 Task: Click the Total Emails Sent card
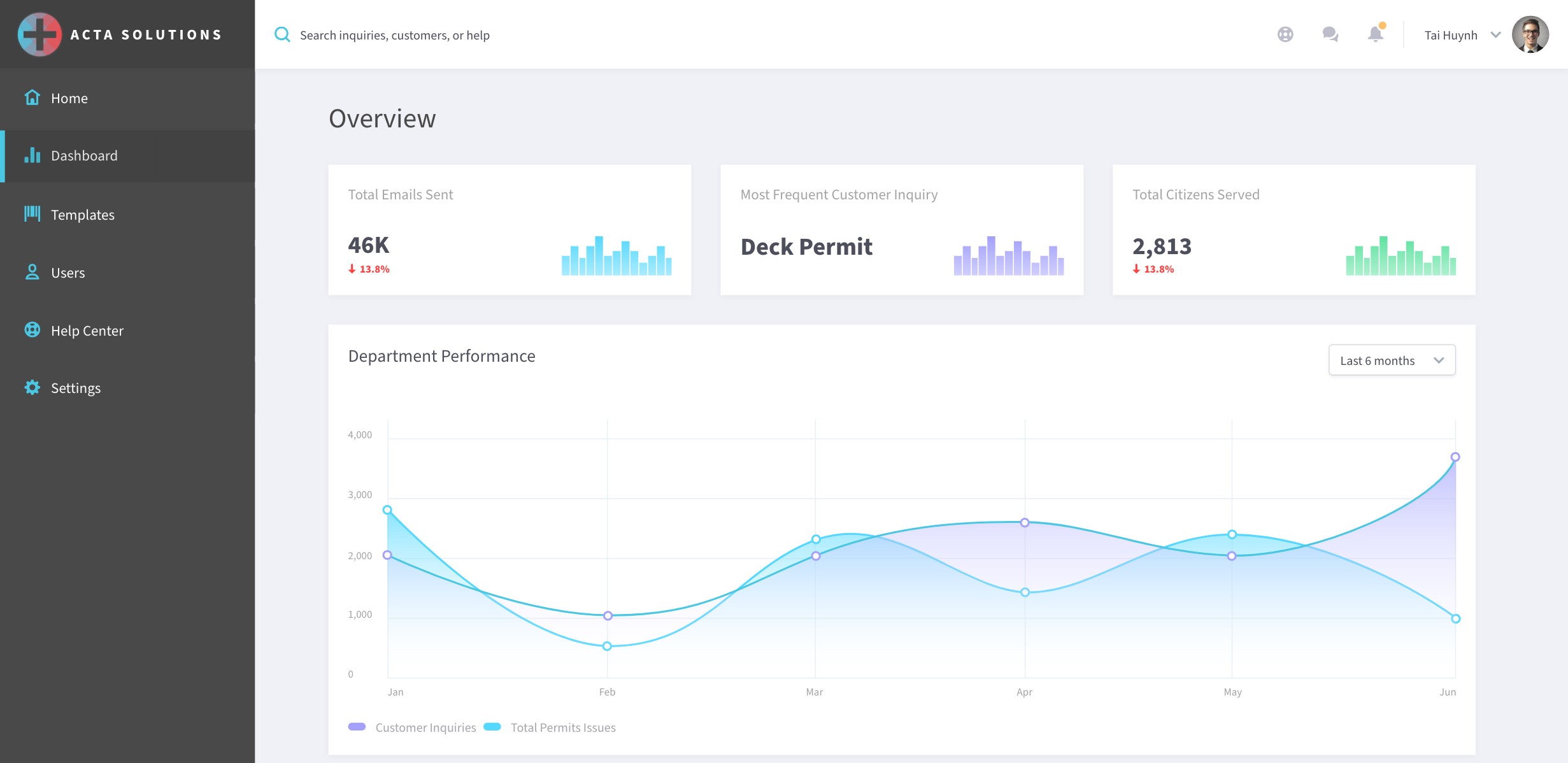pyautogui.click(x=510, y=229)
